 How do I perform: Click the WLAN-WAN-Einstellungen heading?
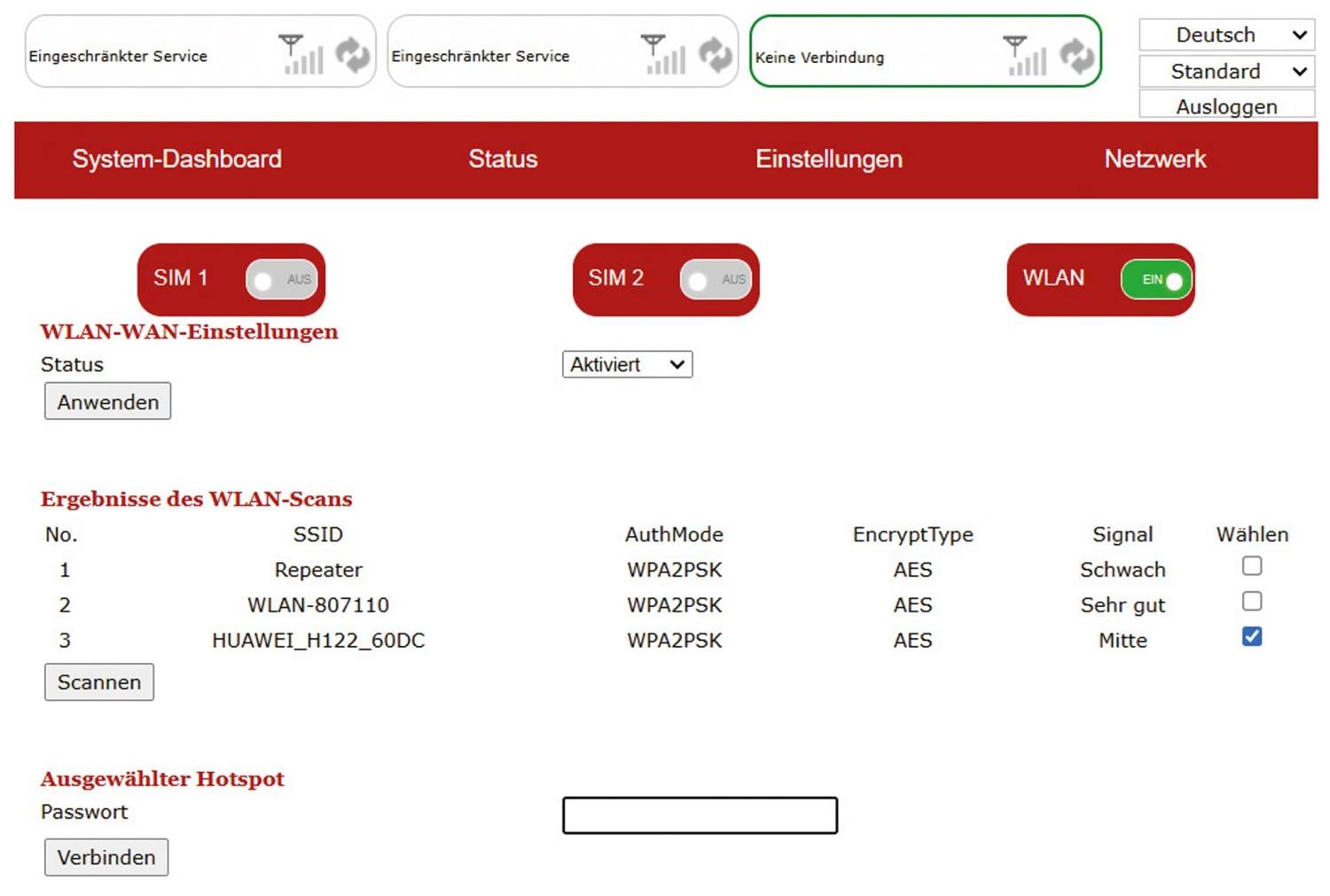tap(189, 331)
